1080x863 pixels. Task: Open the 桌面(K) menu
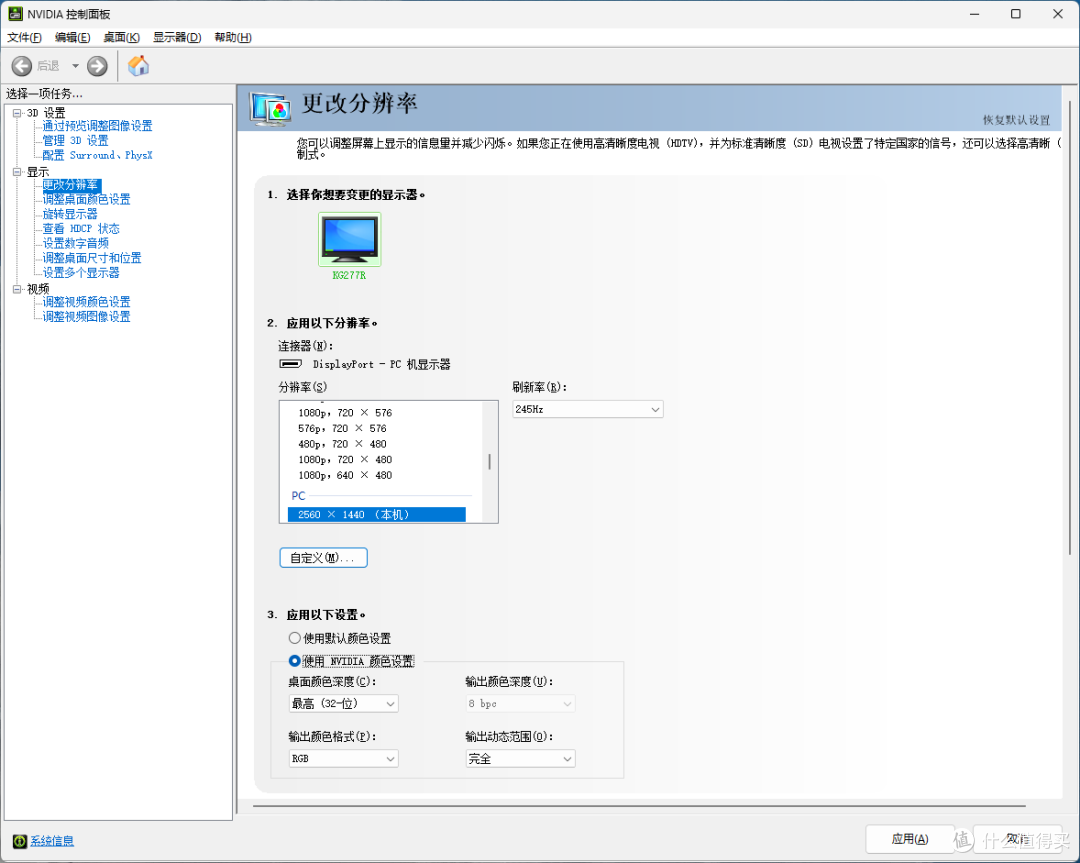click(x=121, y=37)
